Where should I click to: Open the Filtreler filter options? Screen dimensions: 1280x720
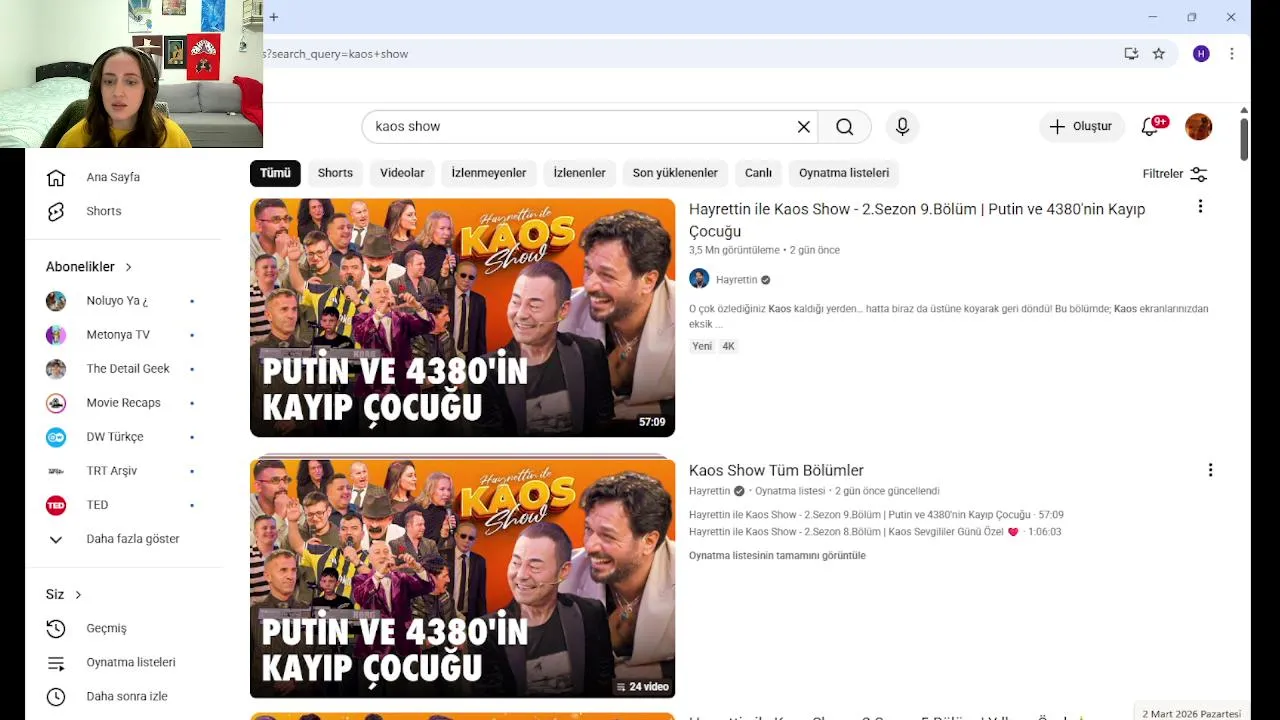click(x=1175, y=174)
